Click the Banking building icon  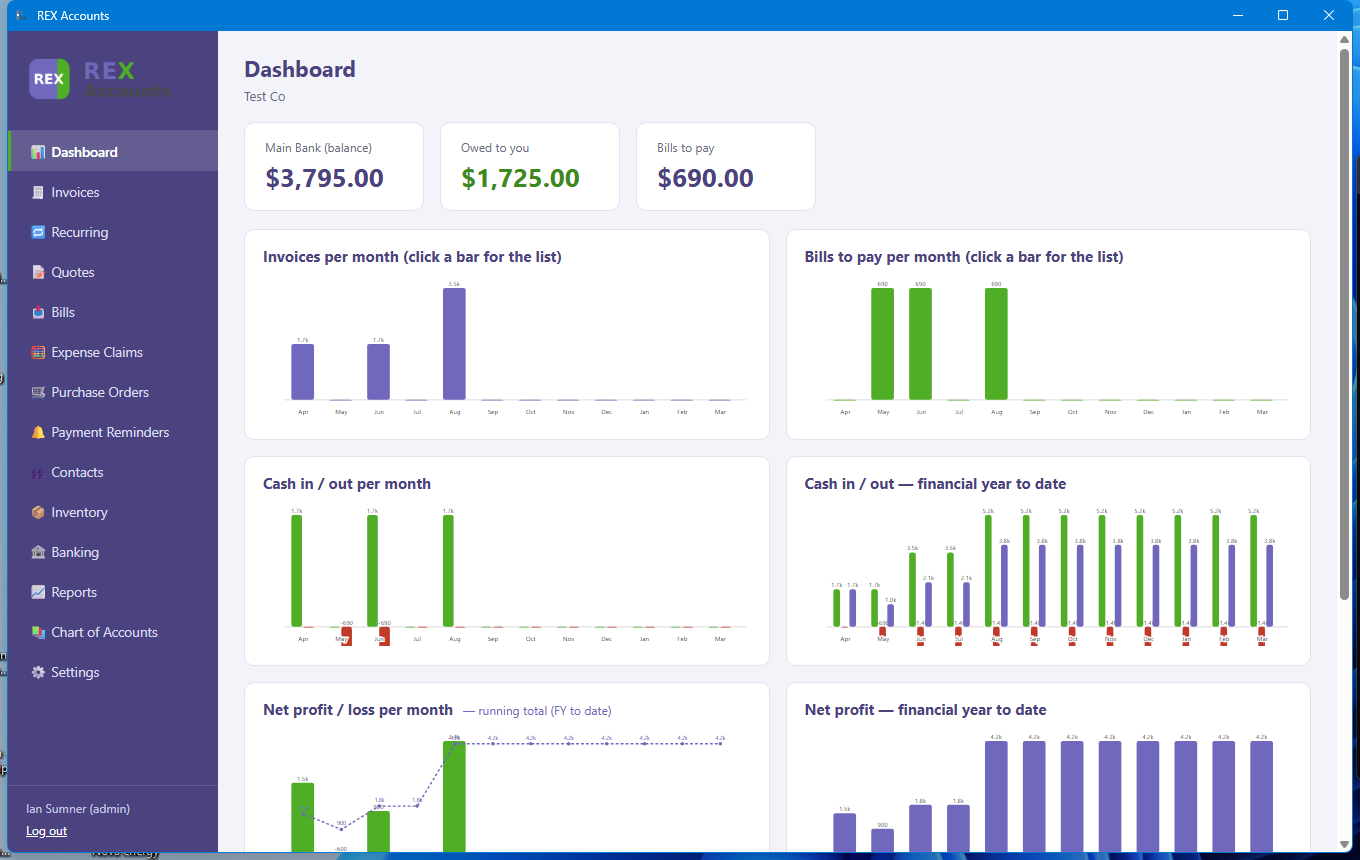click(x=38, y=552)
